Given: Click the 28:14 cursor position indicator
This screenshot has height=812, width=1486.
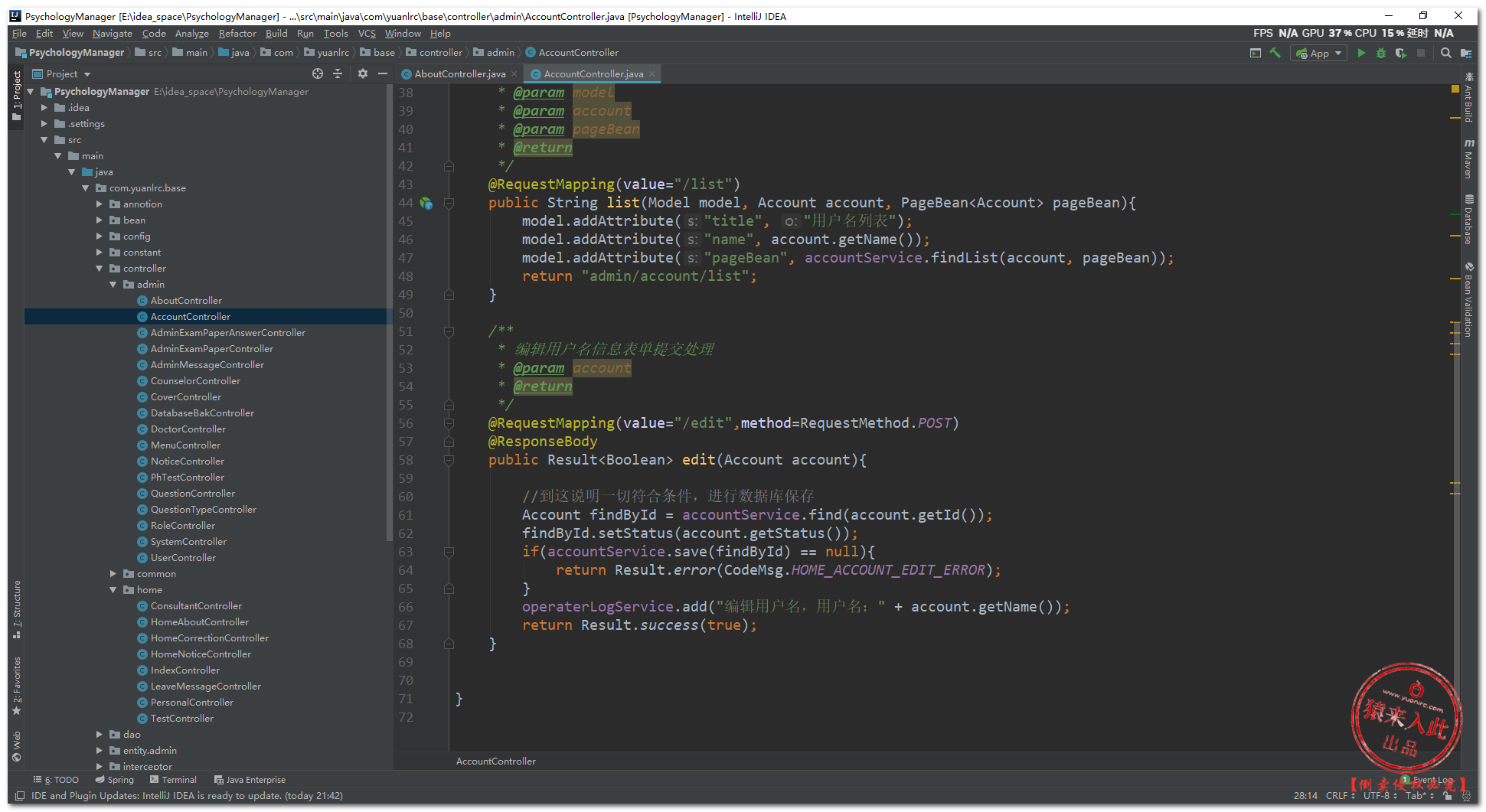Looking at the screenshot, I should (1306, 796).
